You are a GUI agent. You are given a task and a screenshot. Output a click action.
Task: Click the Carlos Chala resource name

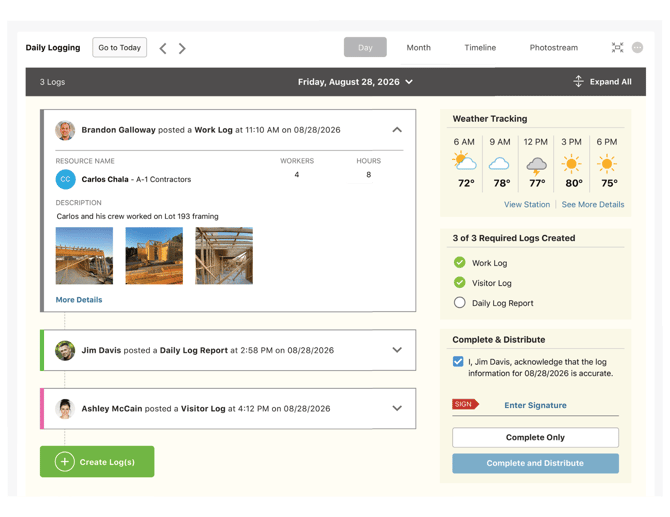105,179
